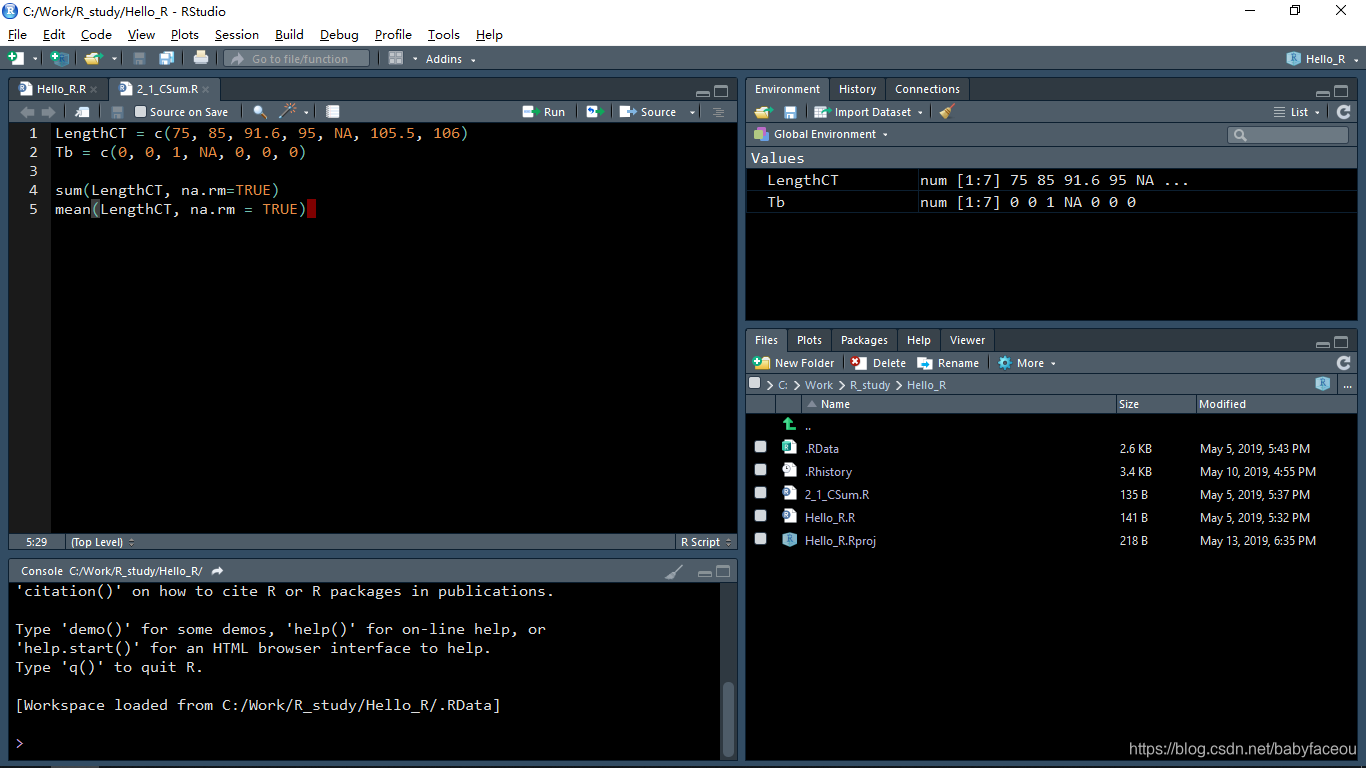Click the view current working directory arrow in Console
Viewport: 1366px width, 768px height.
(x=217, y=571)
